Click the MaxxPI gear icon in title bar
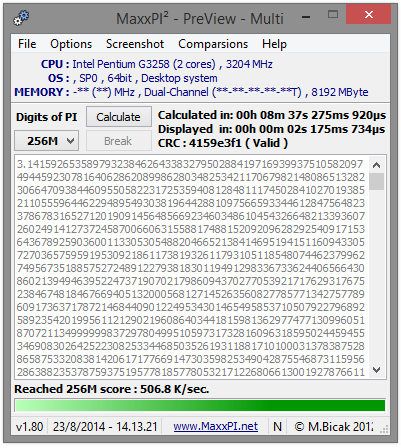The image size is (401, 448). (x=21, y=18)
